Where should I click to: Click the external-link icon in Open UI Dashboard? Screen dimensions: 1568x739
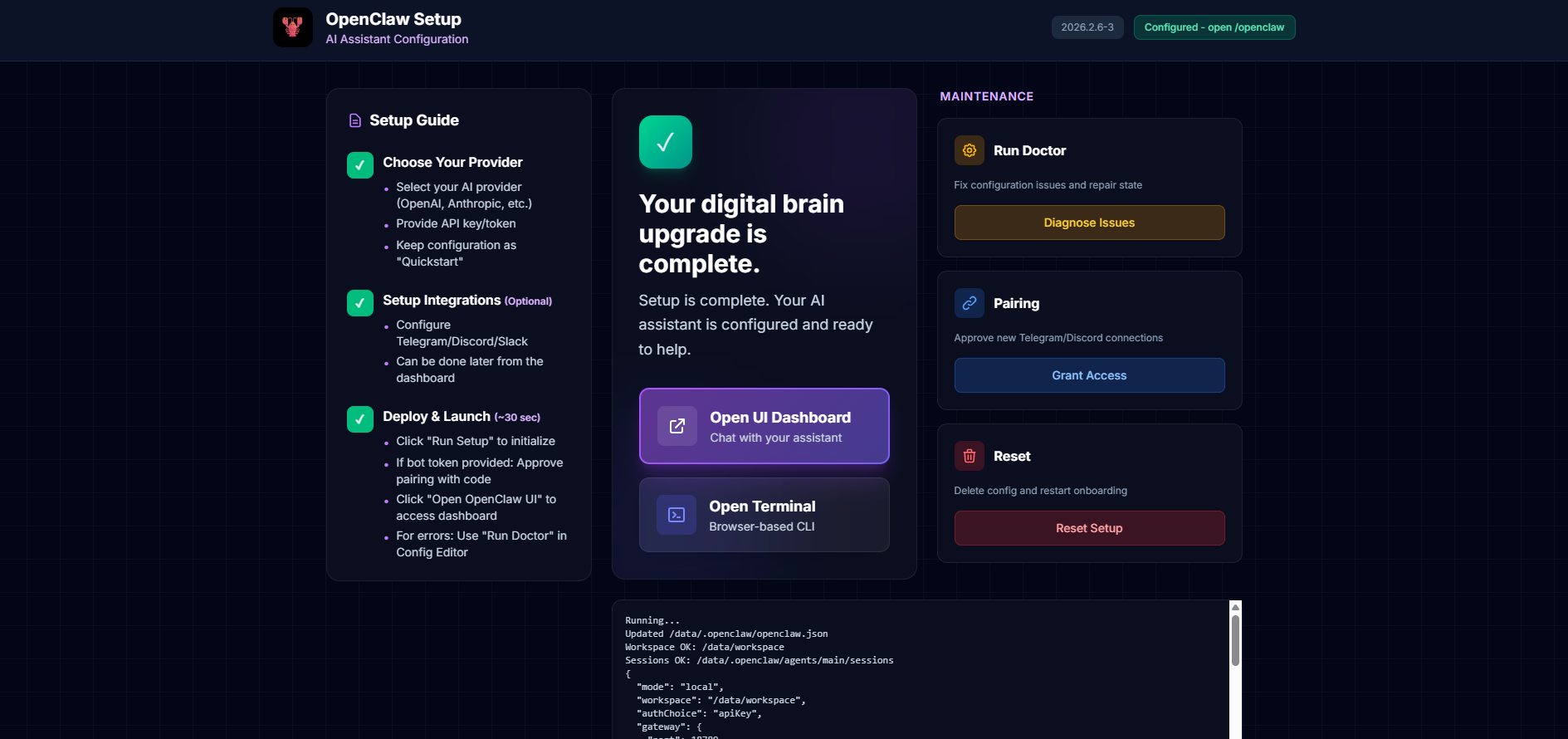[x=677, y=426]
